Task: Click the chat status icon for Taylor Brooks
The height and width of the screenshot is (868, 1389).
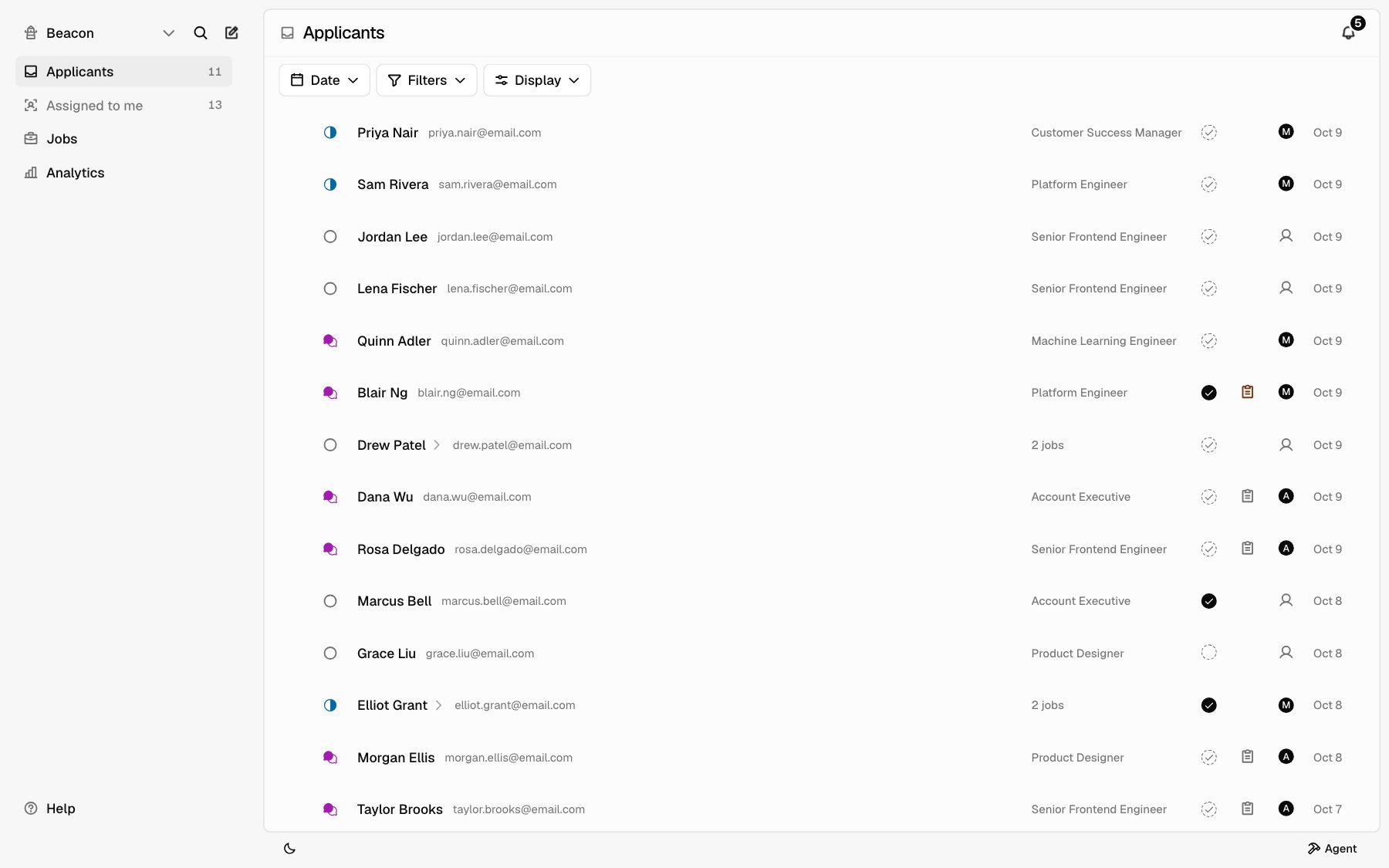Action: (x=330, y=809)
